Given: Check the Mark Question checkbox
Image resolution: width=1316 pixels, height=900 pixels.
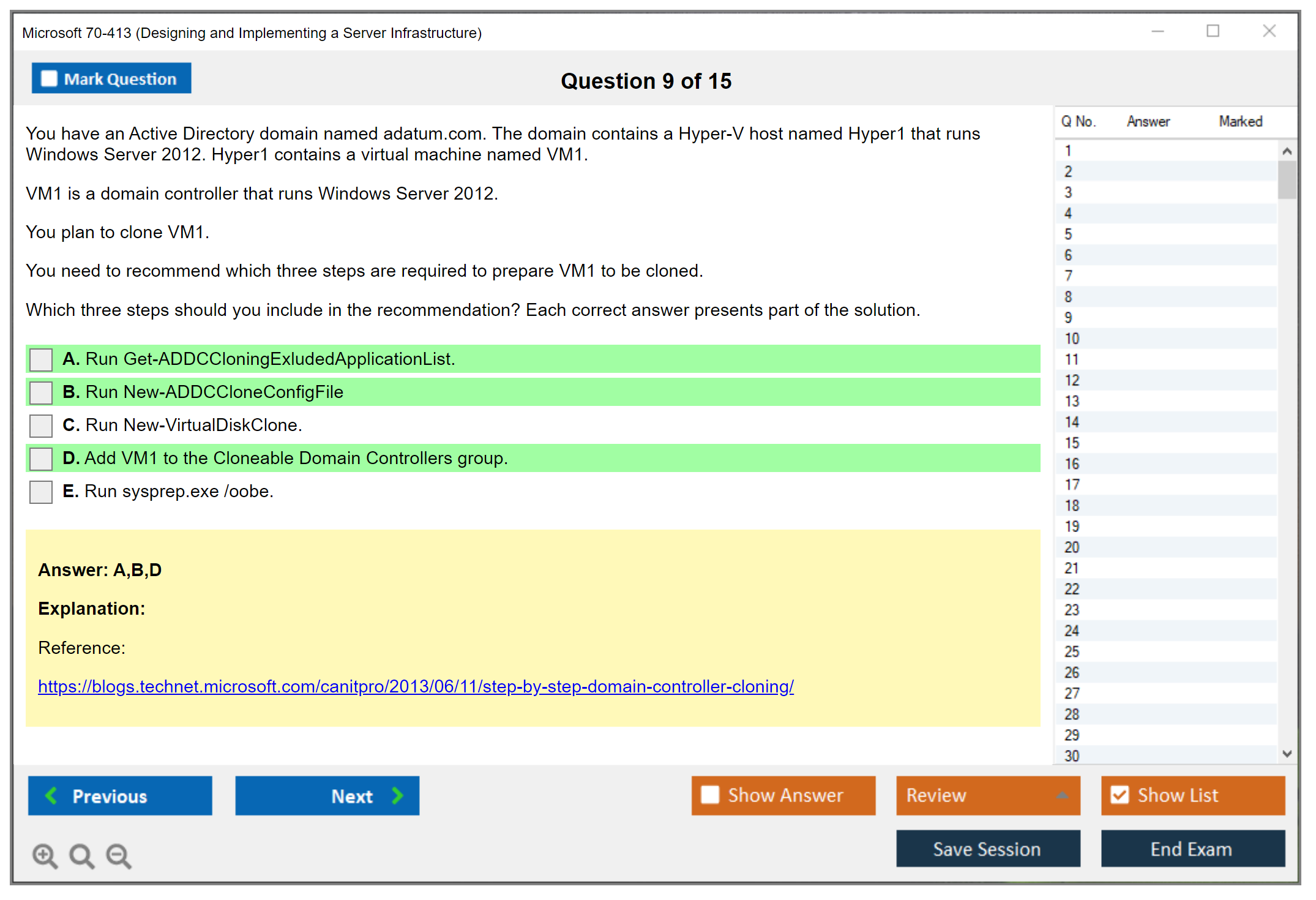Looking at the screenshot, I should pyautogui.click(x=48, y=78).
